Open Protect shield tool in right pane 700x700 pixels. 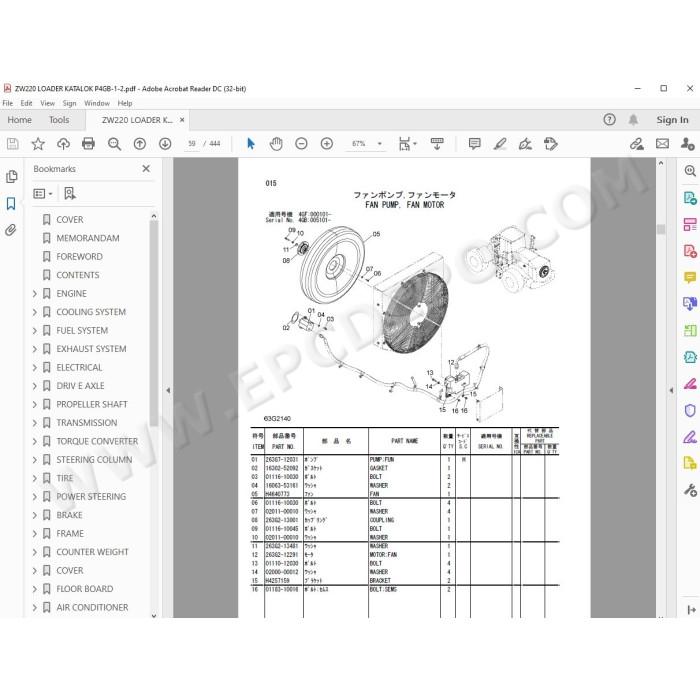[690, 410]
